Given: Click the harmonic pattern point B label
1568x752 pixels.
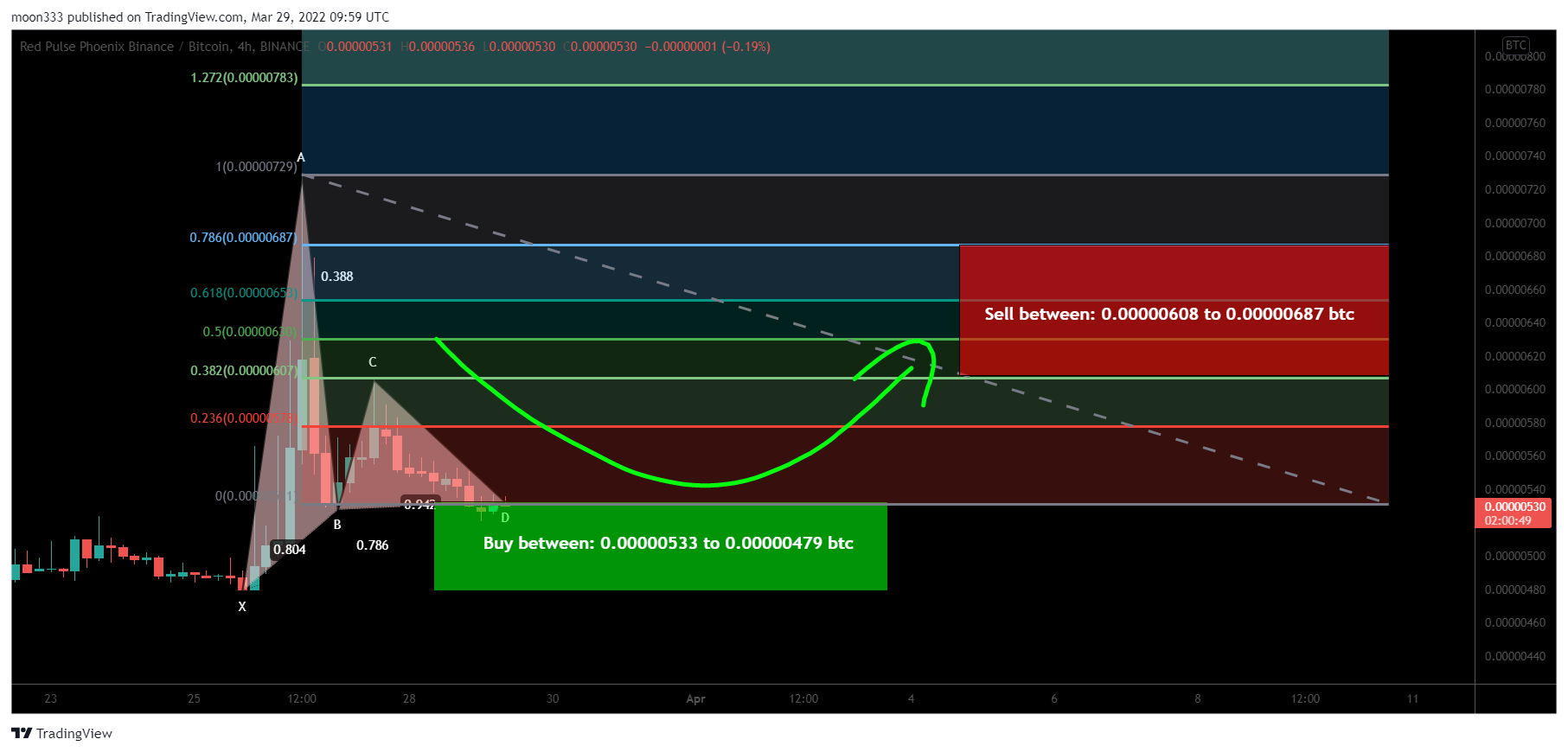Looking at the screenshot, I should pos(337,525).
